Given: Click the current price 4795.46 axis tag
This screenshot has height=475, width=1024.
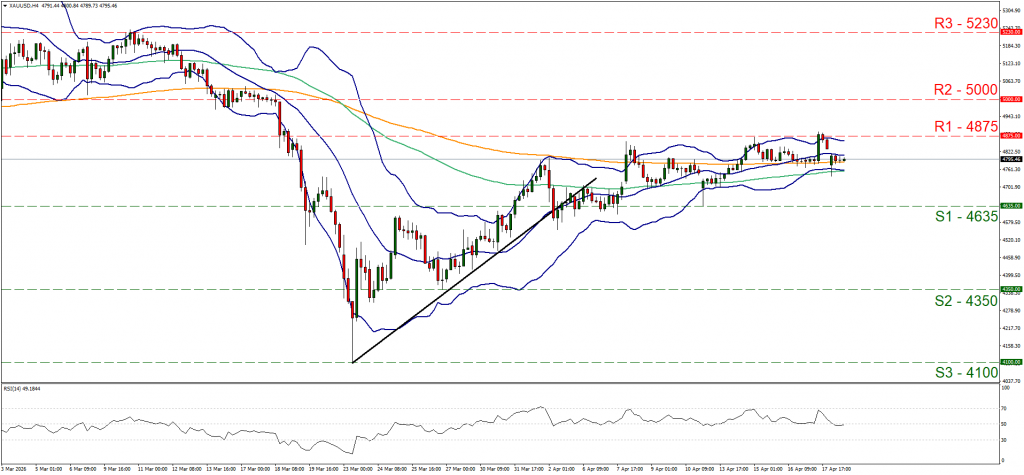Looking at the screenshot, I should (x=1010, y=159).
